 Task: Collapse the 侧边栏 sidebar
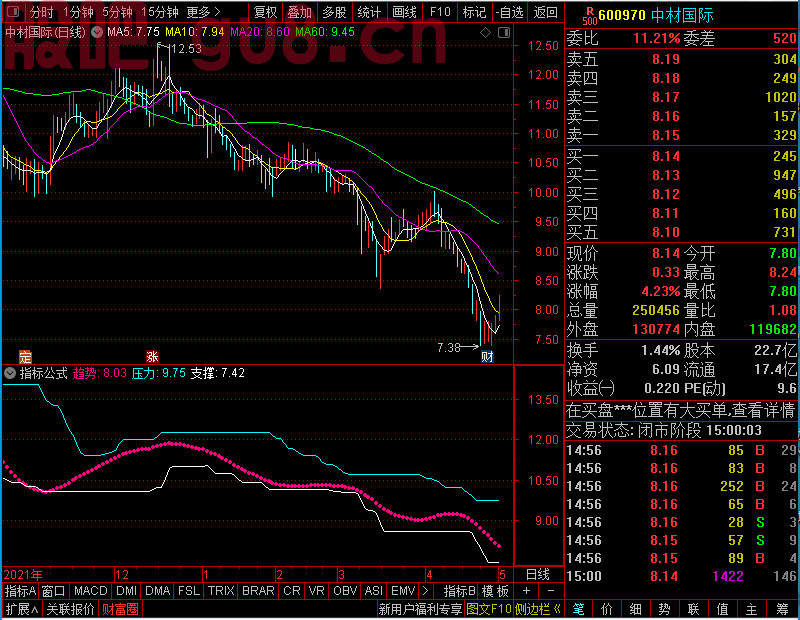click(538, 609)
